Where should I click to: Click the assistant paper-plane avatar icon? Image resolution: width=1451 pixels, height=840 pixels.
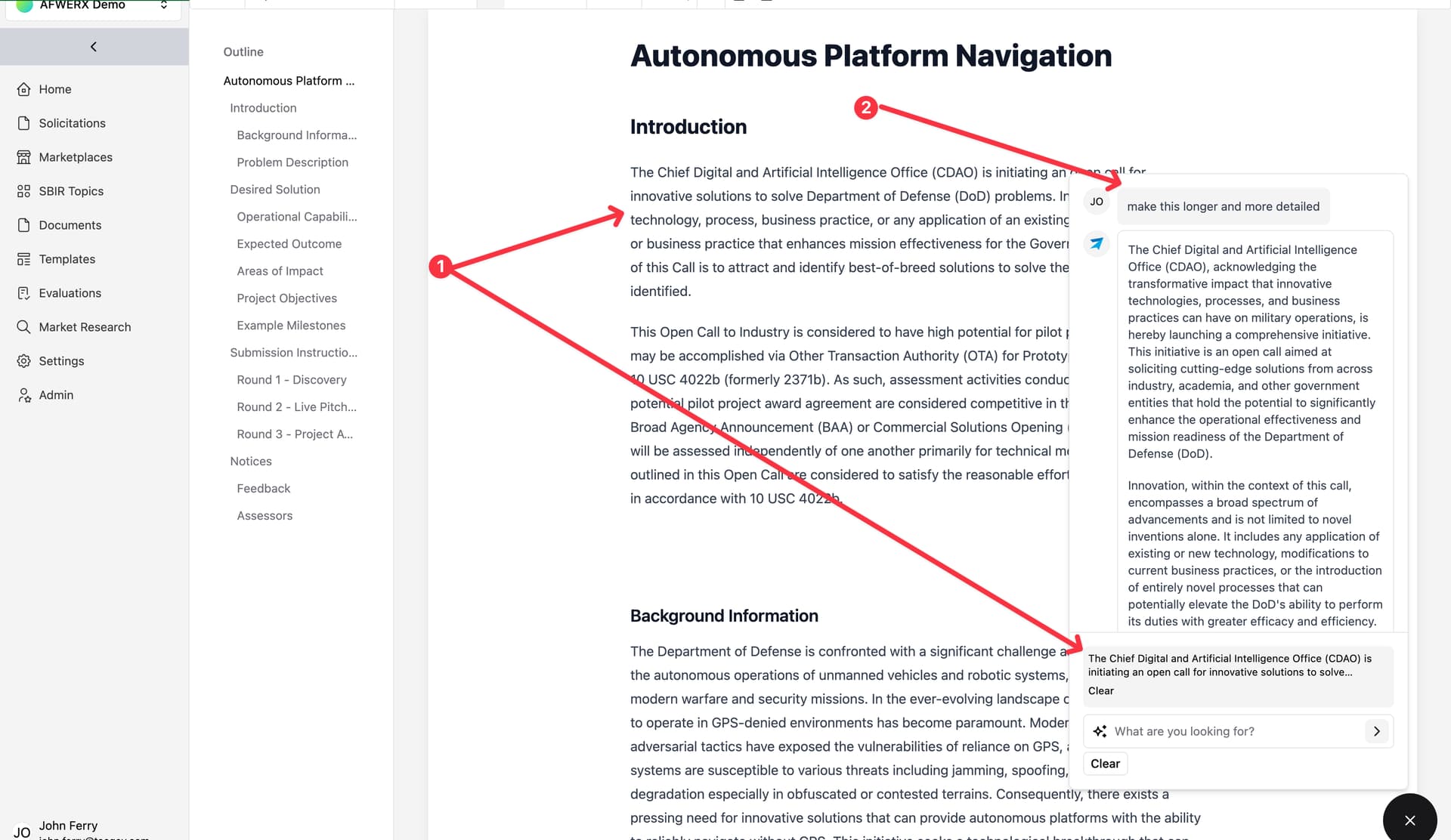[1097, 243]
